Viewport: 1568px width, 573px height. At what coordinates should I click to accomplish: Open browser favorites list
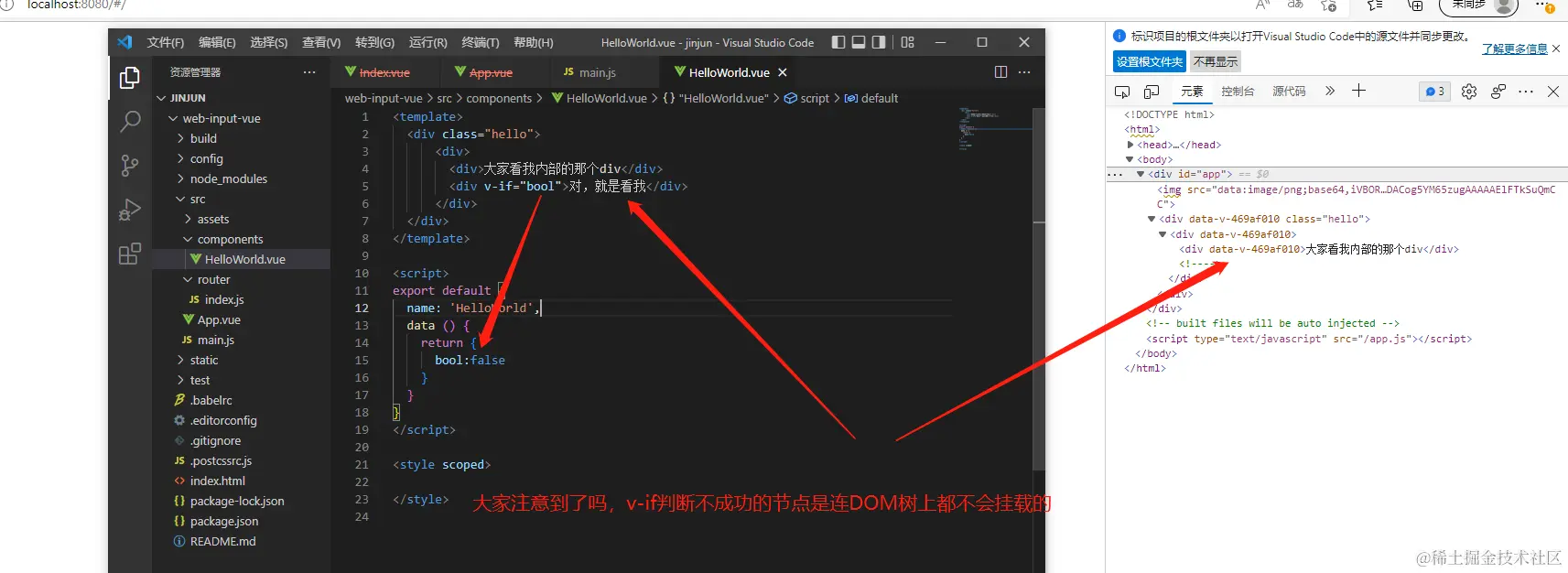click(x=1375, y=5)
